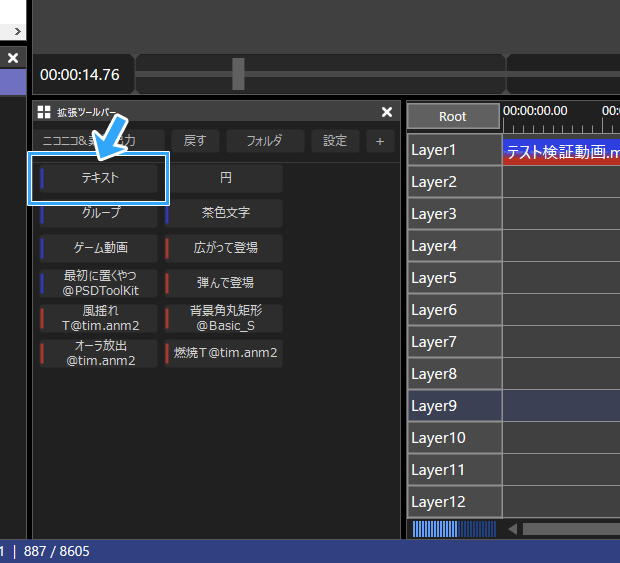Select Layer11 header
Screen dimensions: 620x563
click(455, 470)
